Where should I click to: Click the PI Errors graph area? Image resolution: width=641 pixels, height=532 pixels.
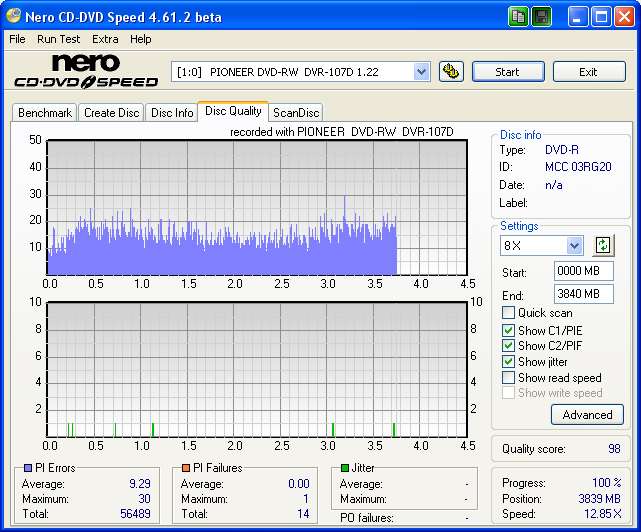click(257, 208)
